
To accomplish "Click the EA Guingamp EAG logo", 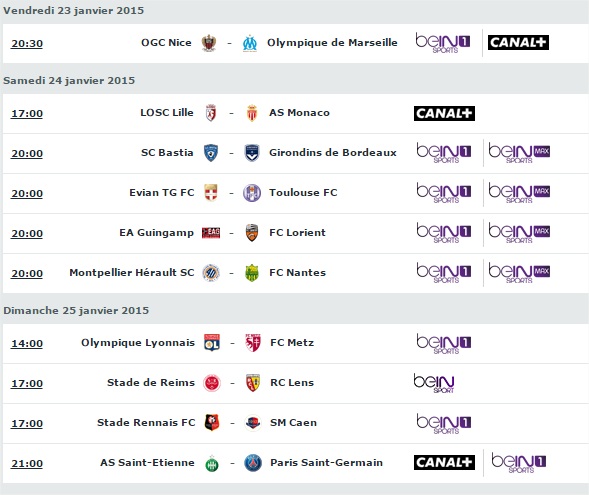I will pyautogui.click(x=211, y=233).
